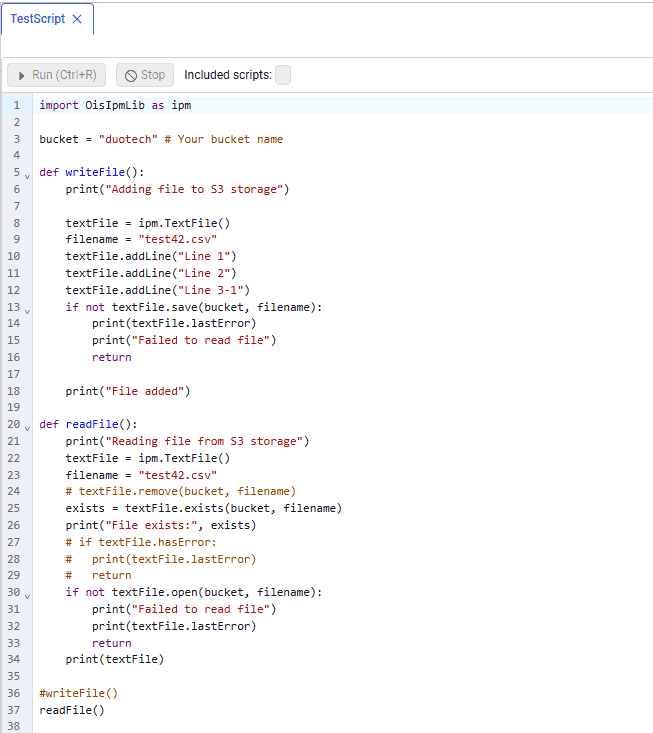Click 'Failed to read file' print on line 15
The height and width of the screenshot is (733, 653).
click(184, 340)
